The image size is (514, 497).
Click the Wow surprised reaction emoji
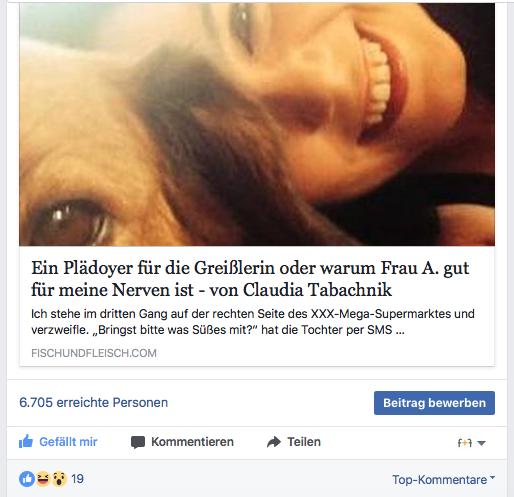pyautogui.click(x=59, y=479)
